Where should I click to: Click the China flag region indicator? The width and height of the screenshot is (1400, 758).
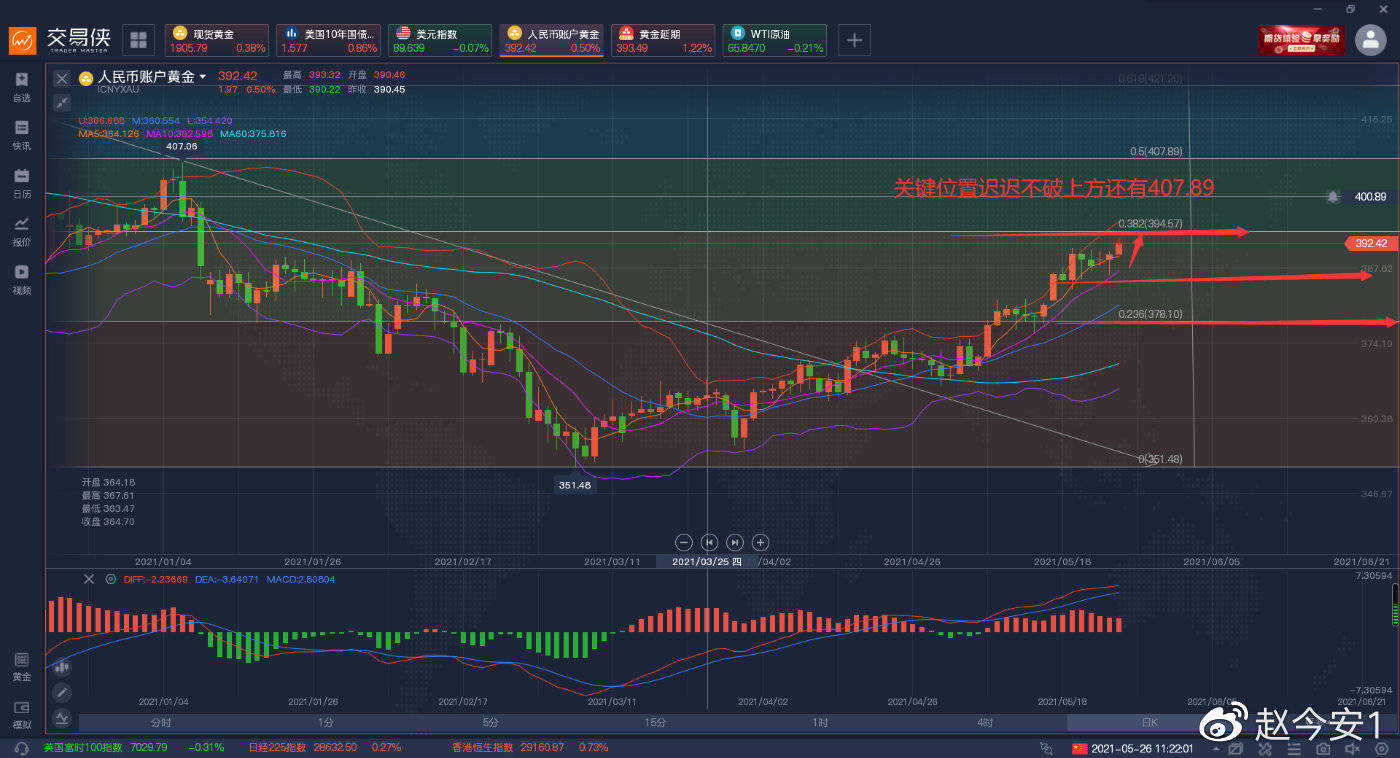[x=1078, y=748]
